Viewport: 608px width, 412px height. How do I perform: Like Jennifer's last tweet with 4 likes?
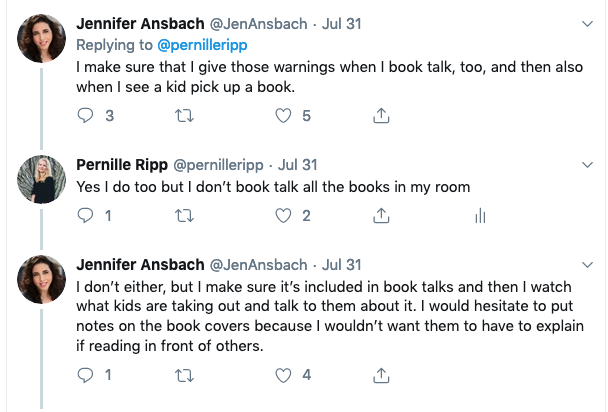[281, 376]
